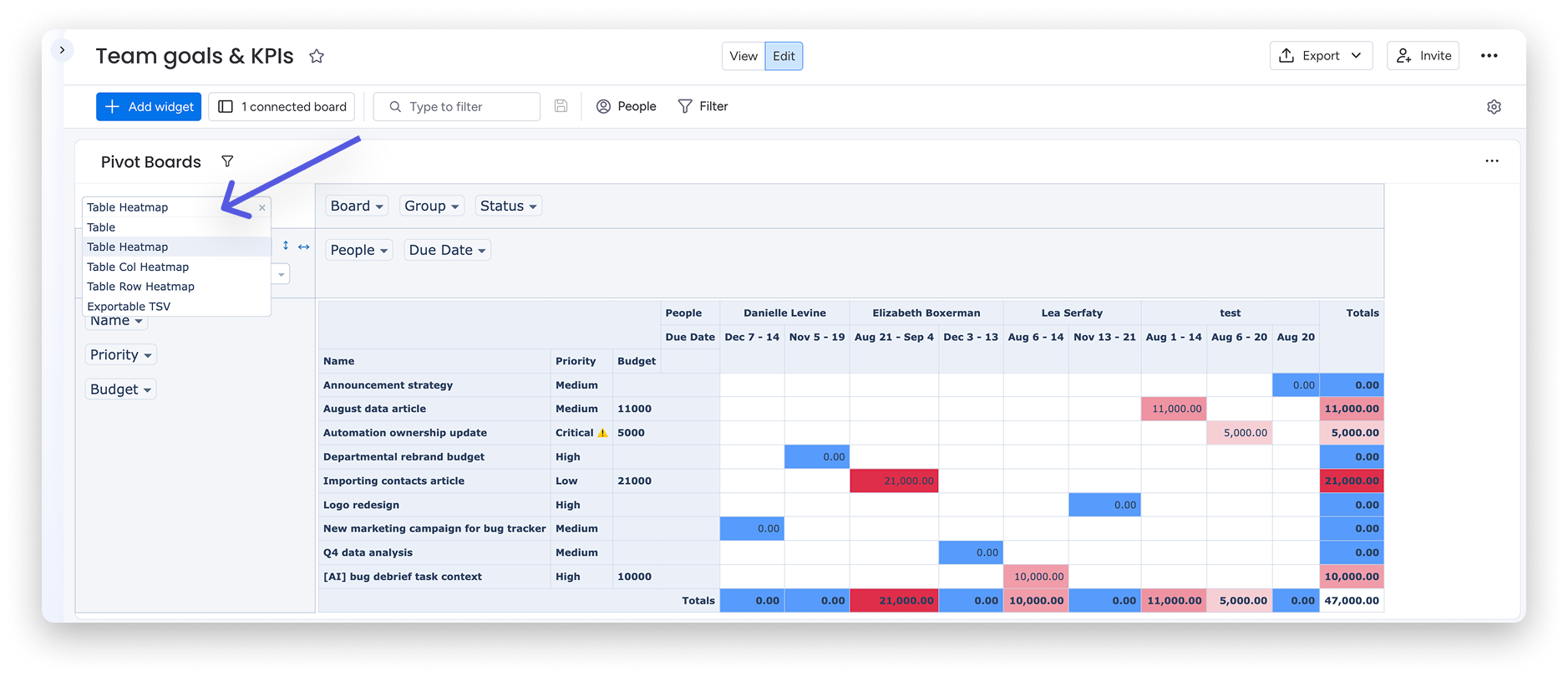Open dashboard three-dot options menu
1568x677 pixels.
1489,56
